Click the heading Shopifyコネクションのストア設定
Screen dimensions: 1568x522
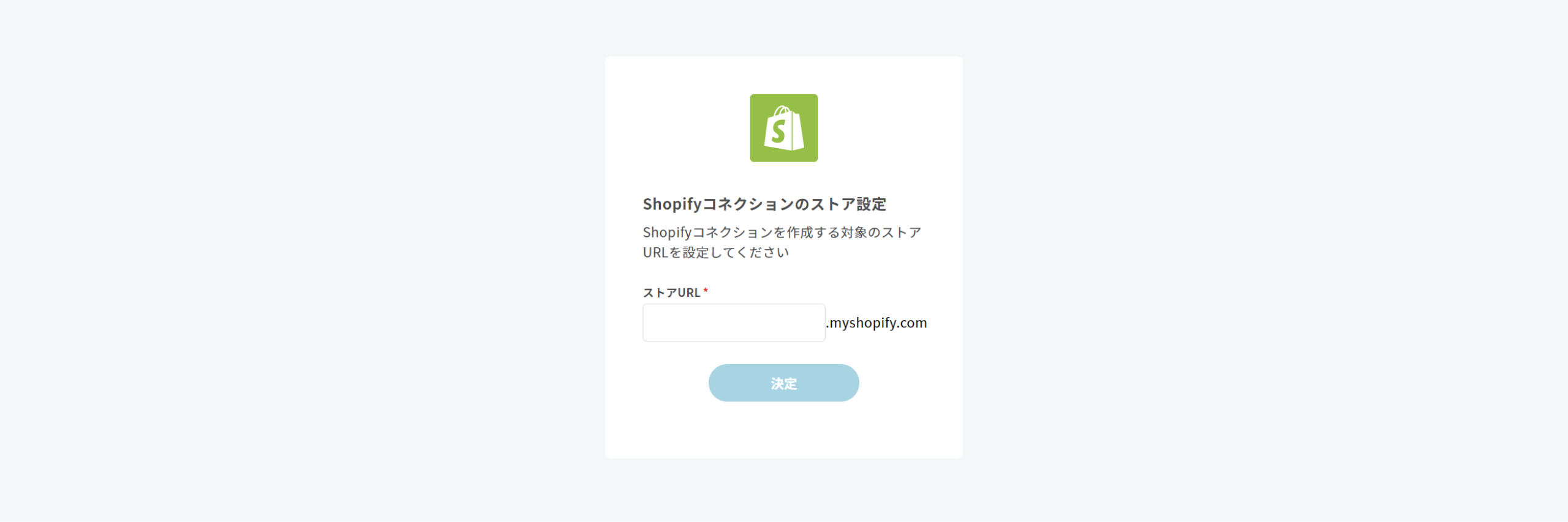764,204
